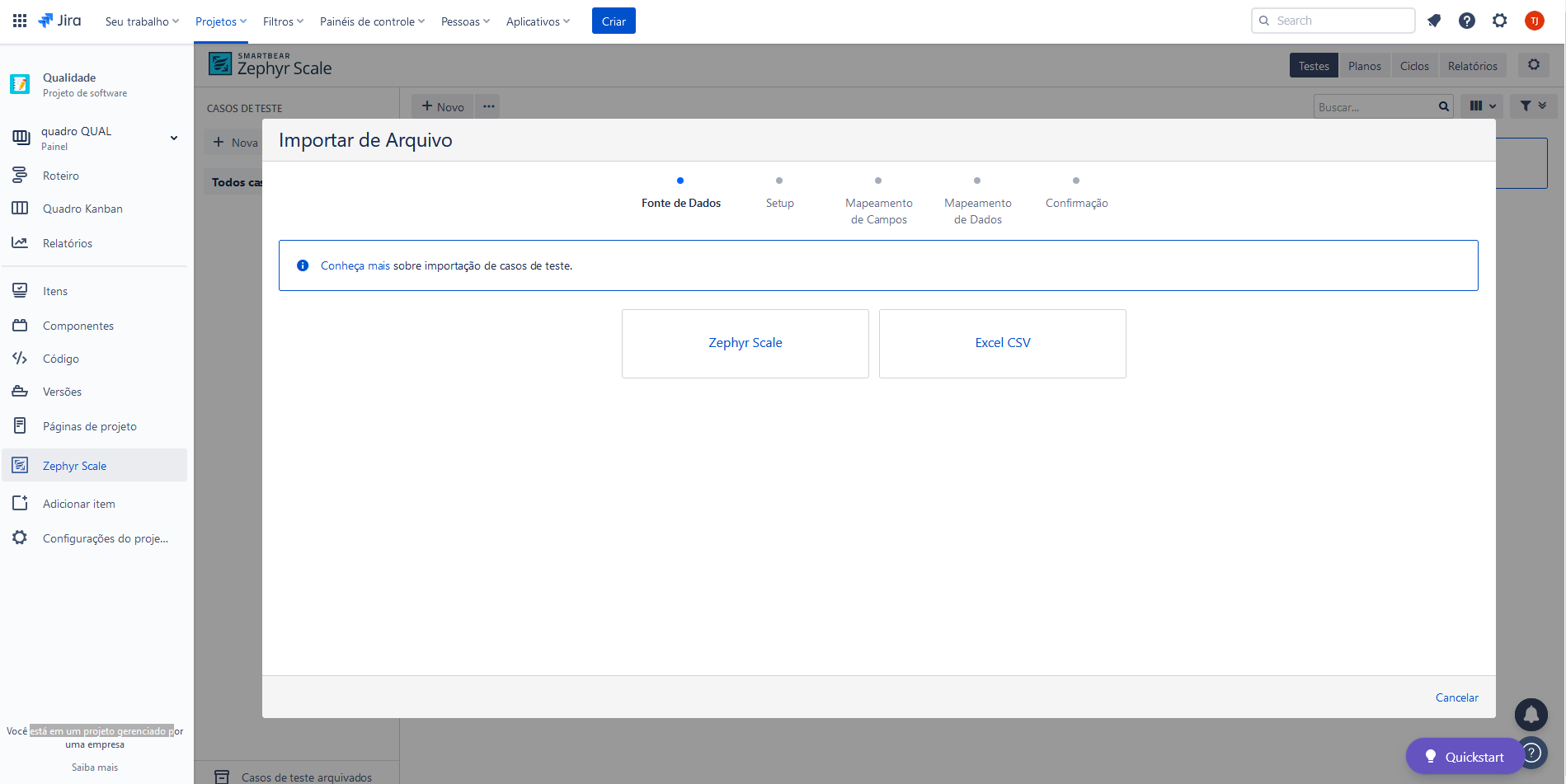1566x784 pixels.
Task: Open the help question mark icon
Action: [x=1466, y=21]
